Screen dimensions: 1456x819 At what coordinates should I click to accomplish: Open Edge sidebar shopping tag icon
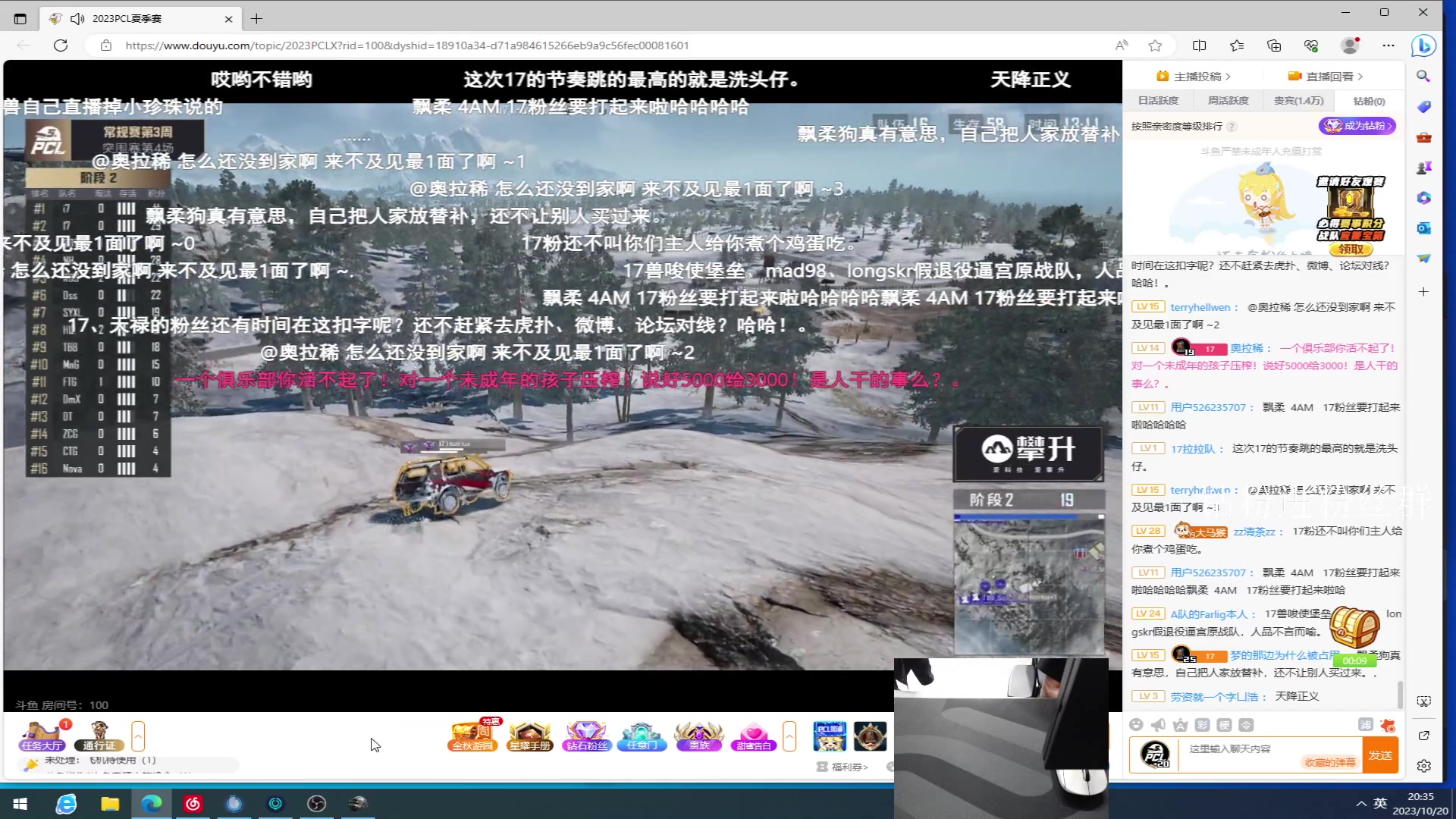pos(1423,107)
